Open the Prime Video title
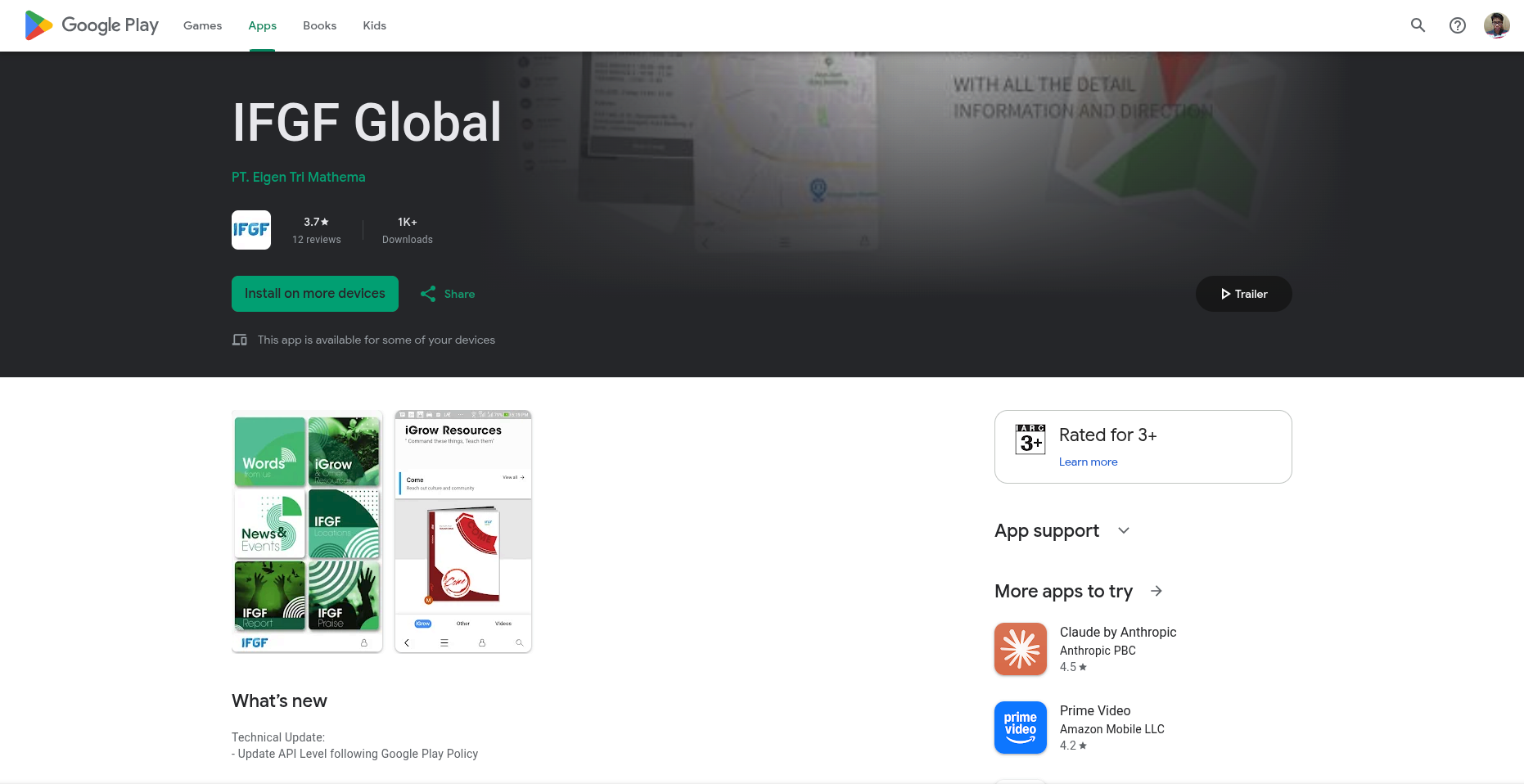Viewport: 1524px width, 784px height. 1095,710
